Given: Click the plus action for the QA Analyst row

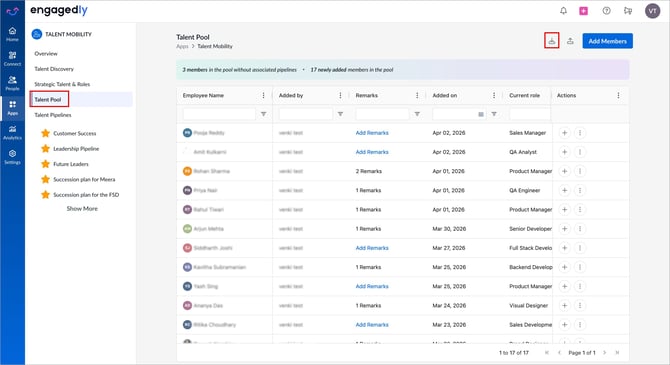Looking at the screenshot, I should point(564,152).
